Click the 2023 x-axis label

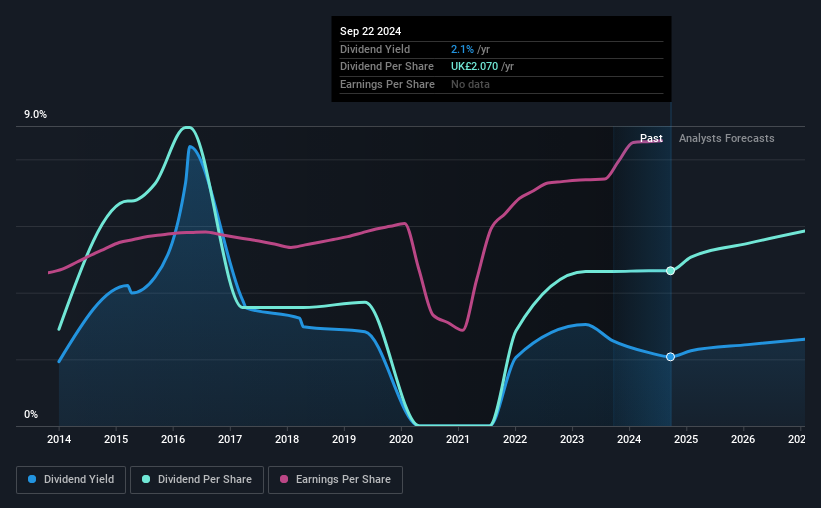tap(572, 439)
